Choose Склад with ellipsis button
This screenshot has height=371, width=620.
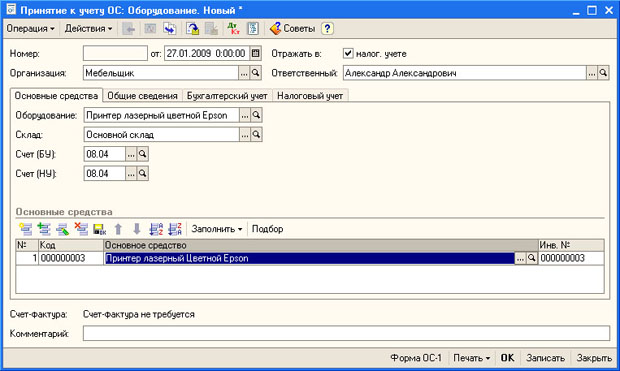pyautogui.click(x=245, y=134)
